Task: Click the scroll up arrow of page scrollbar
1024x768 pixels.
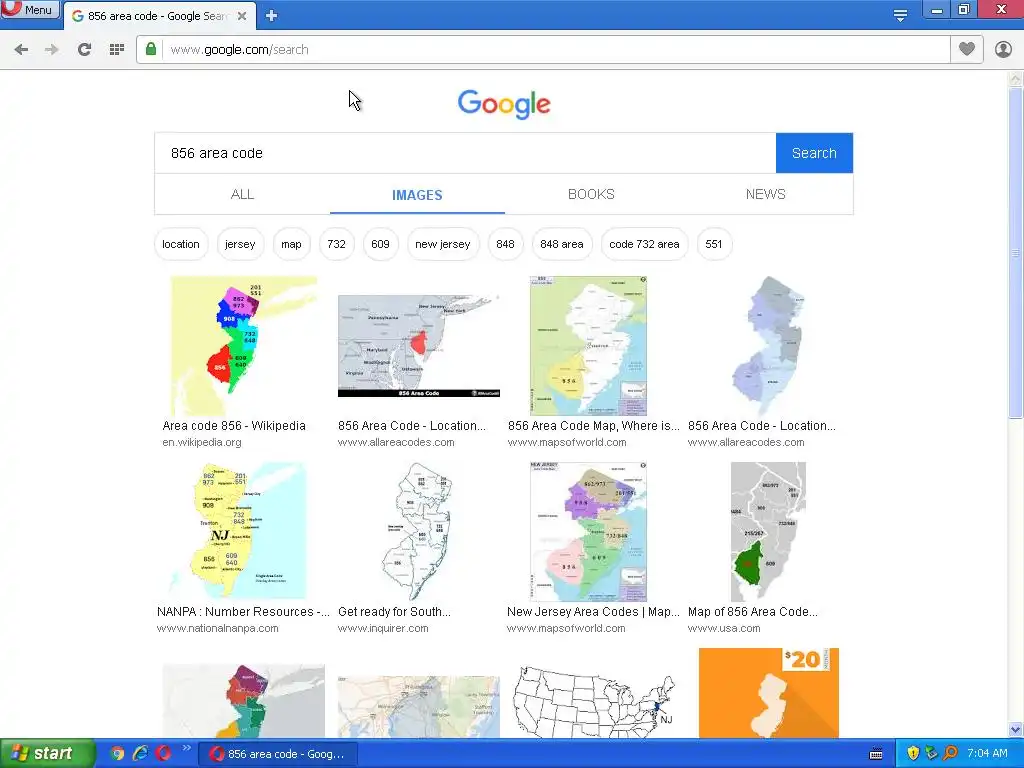Action: [x=1016, y=80]
